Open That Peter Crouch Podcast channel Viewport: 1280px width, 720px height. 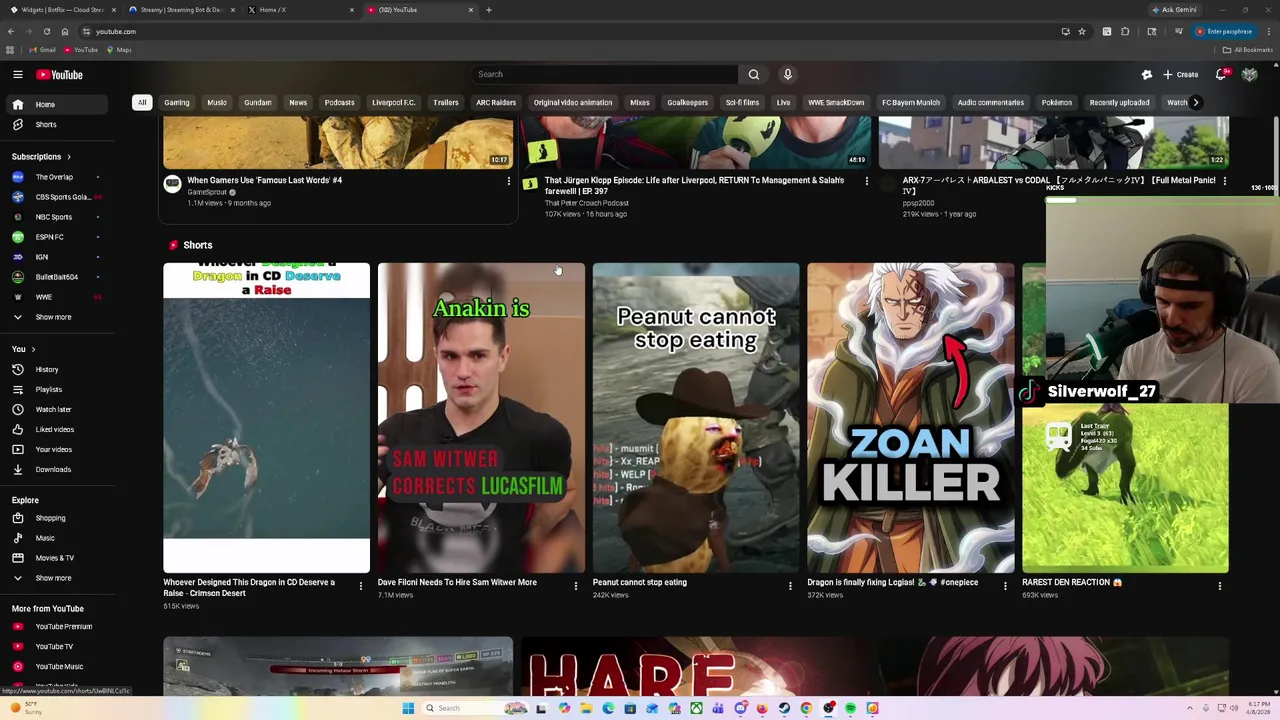[x=586, y=203]
